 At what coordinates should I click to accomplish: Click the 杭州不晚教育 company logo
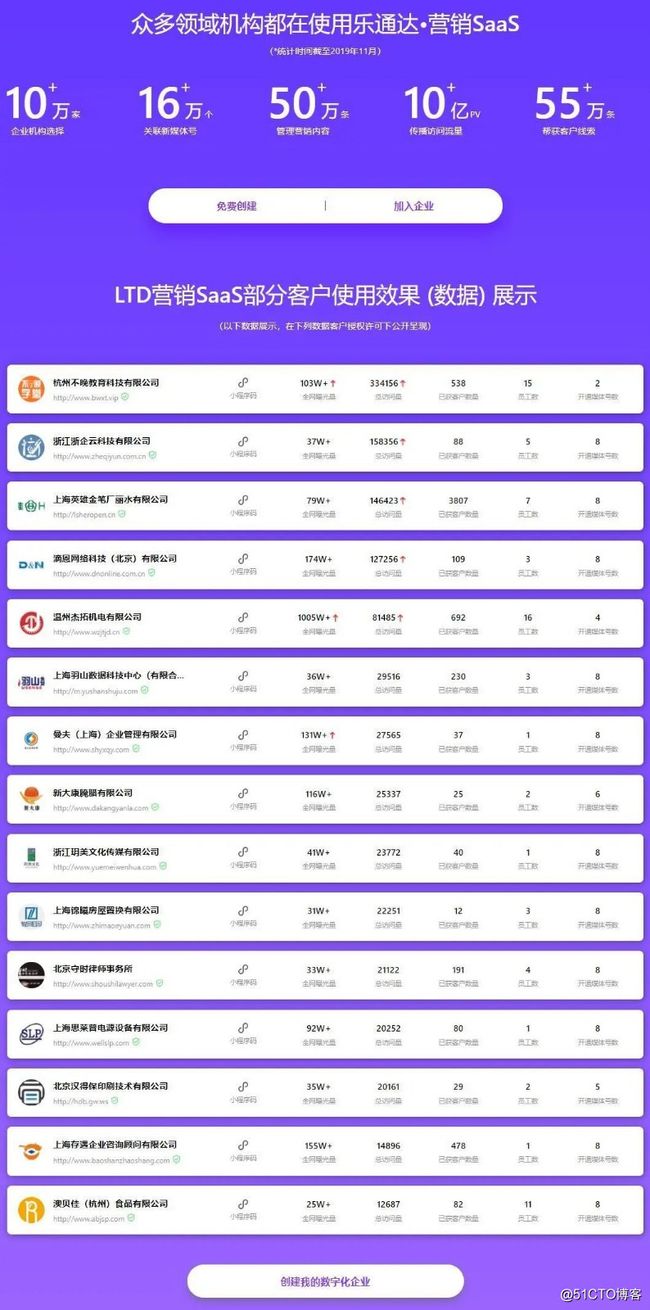[x=30, y=389]
